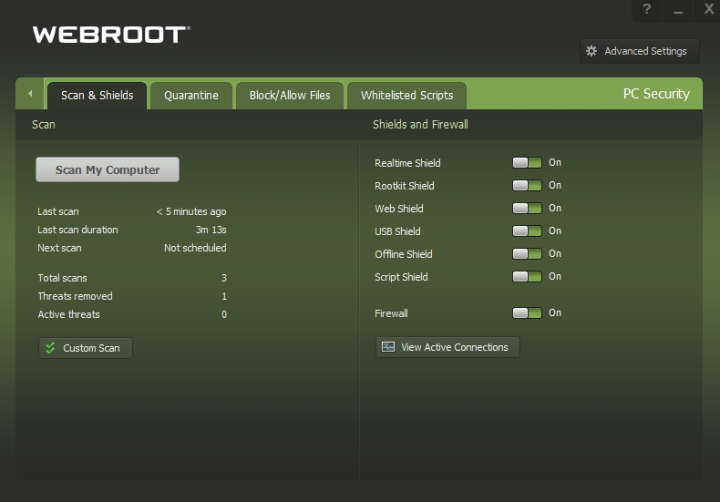Click the 'Last scan duration' label
The width and height of the screenshot is (720, 502).
point(78,230)
